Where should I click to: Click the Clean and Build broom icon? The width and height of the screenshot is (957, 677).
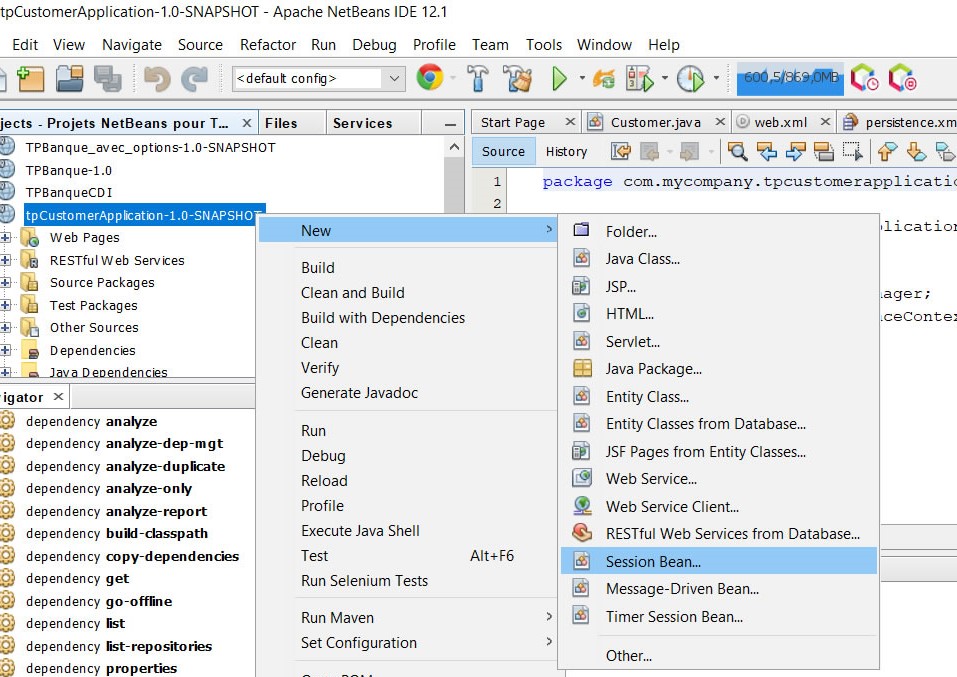517,79
